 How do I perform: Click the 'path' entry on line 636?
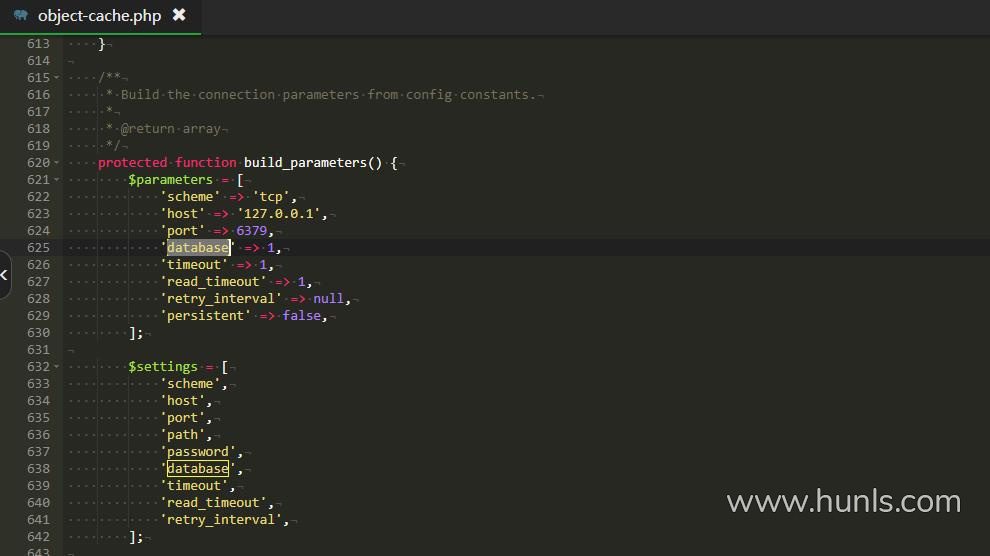[182, 434]
